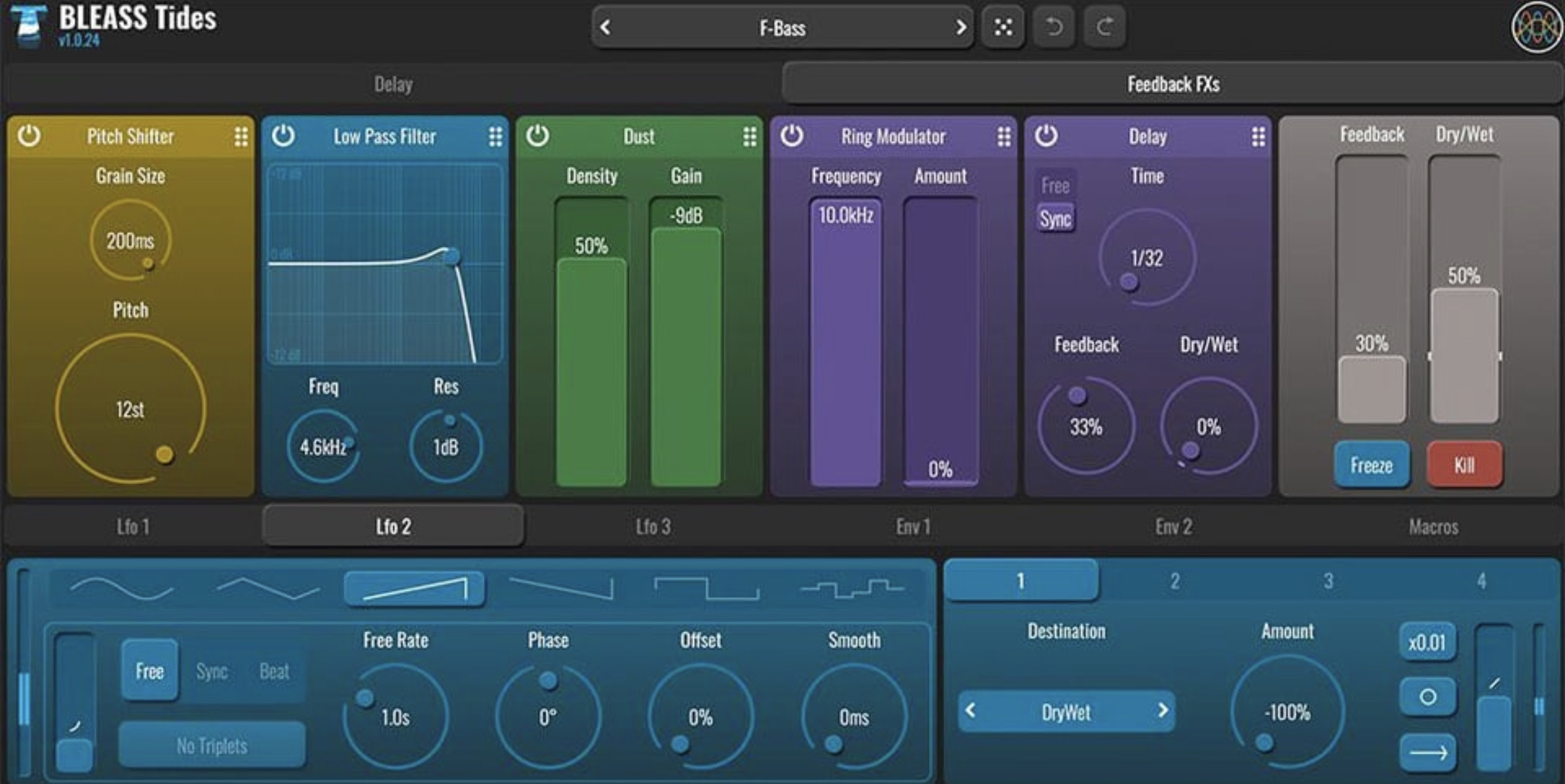Select next modulation destination after DryWet

1162,711
